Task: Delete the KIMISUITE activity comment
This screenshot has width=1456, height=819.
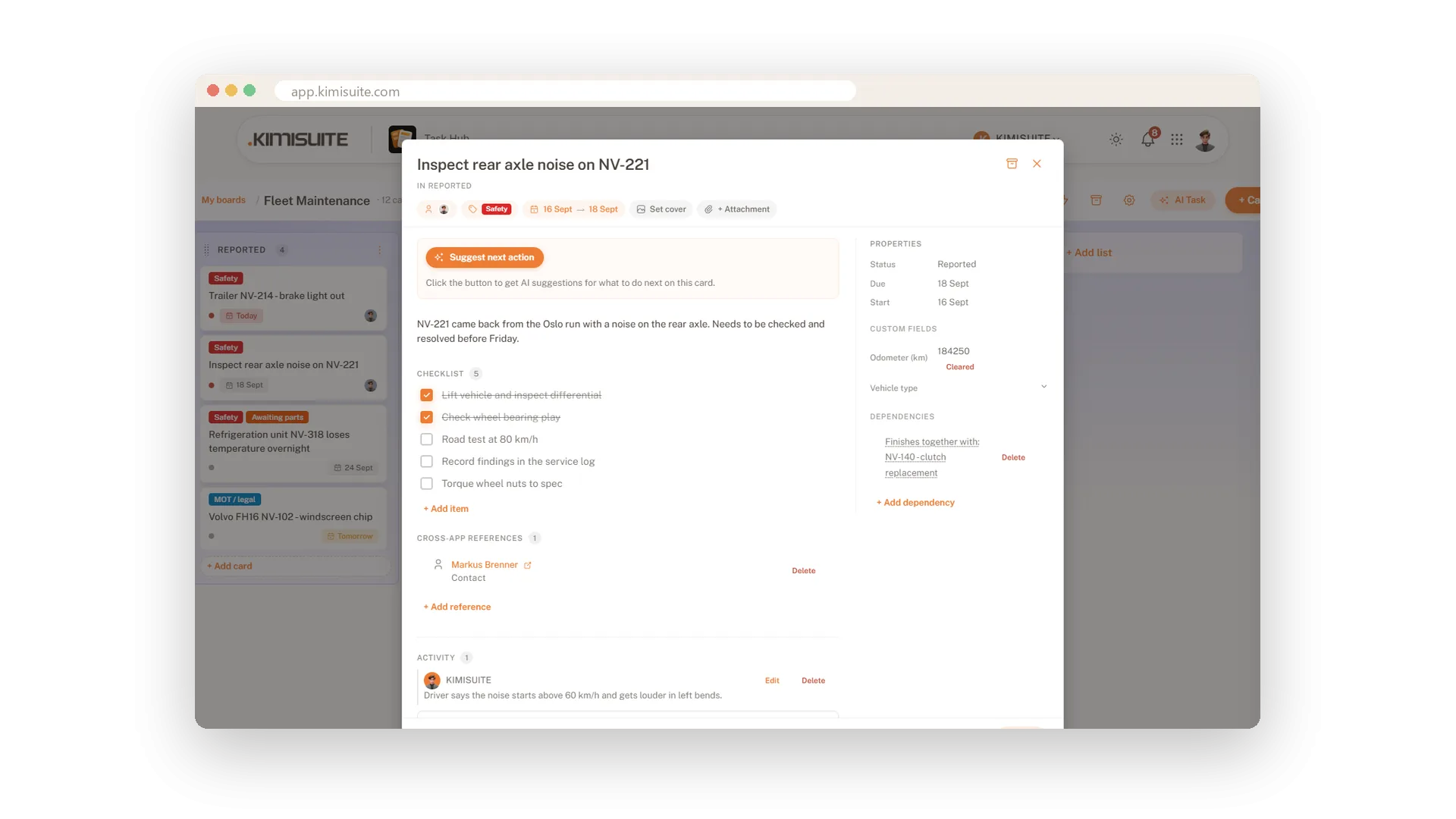Action: (x=813, y=681)
